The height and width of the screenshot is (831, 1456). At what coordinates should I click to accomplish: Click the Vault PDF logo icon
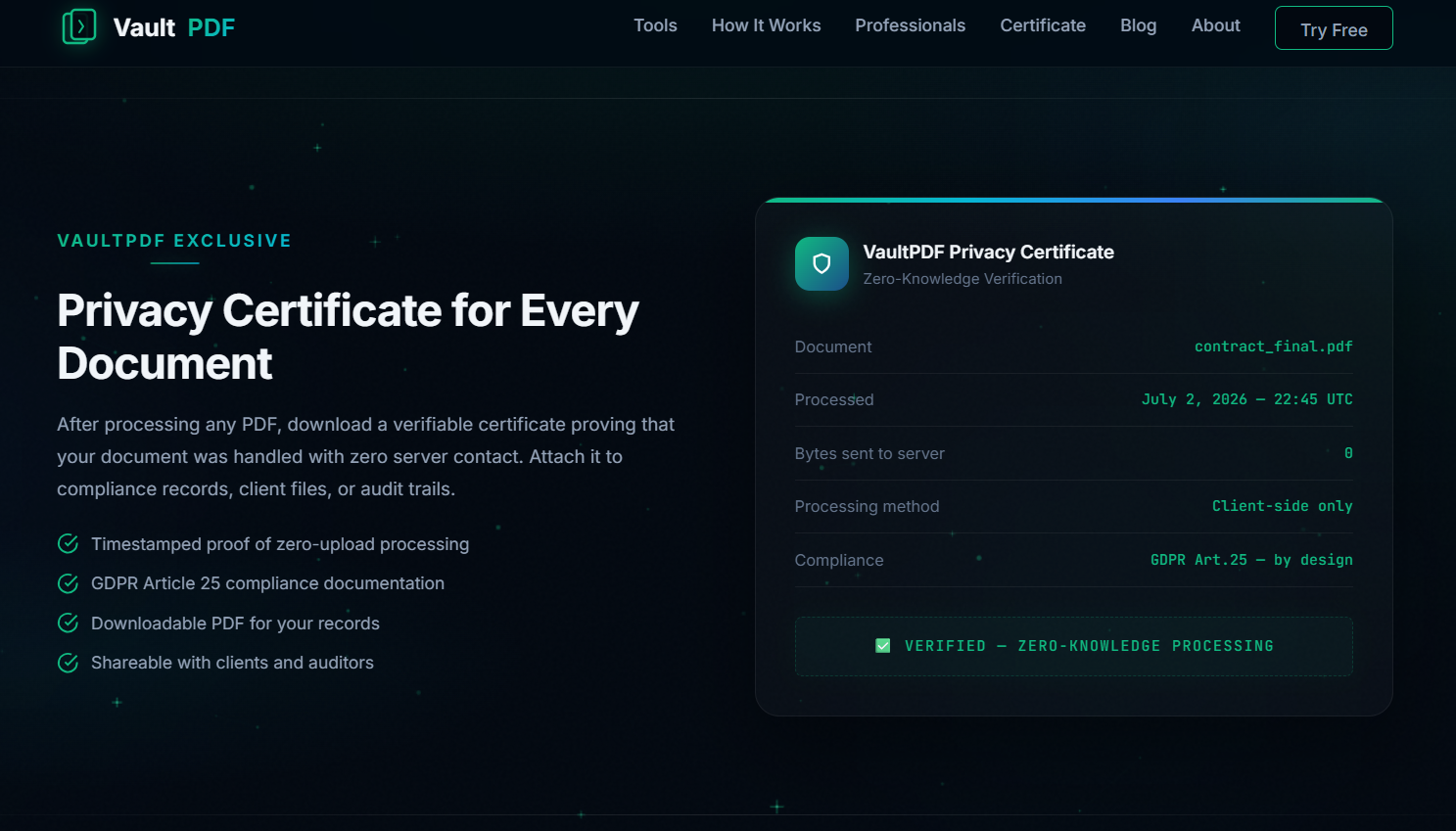(x=79, y=26)
